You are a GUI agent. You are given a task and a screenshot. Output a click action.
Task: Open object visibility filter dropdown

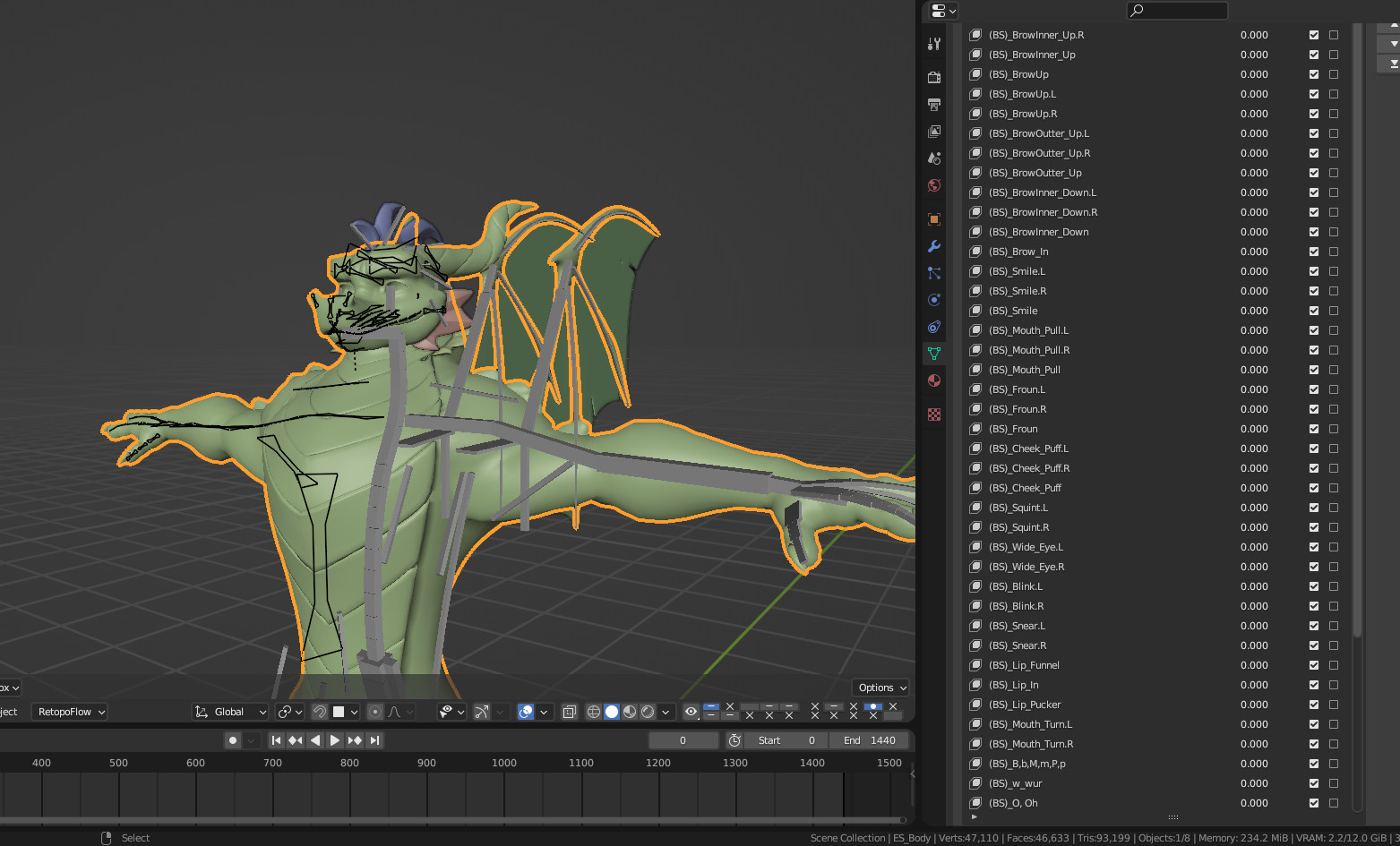[451, 712]
